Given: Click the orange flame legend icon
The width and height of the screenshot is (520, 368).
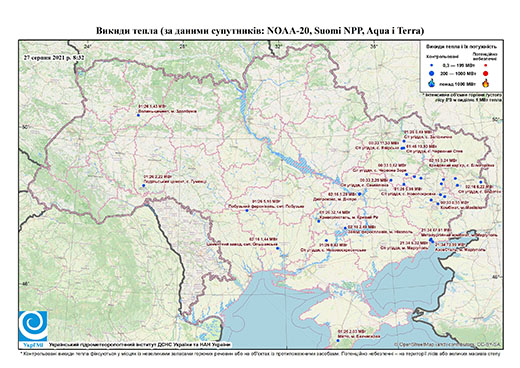Looking at the screenshot, I should (x=486, y=83).
